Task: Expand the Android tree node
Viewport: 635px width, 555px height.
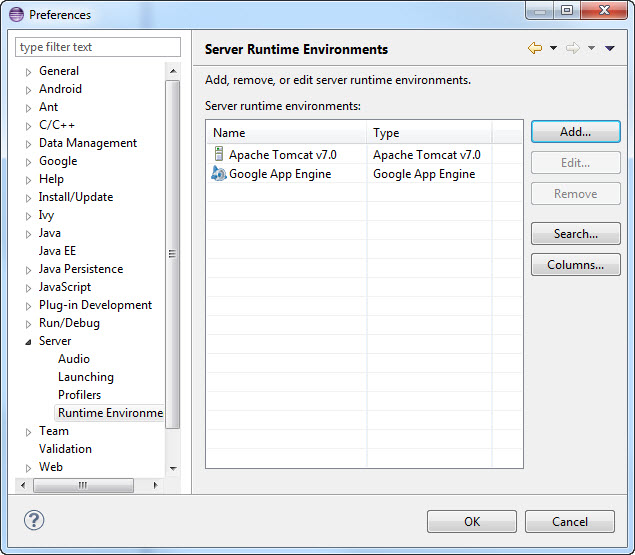Action: (x=28, y=90)
